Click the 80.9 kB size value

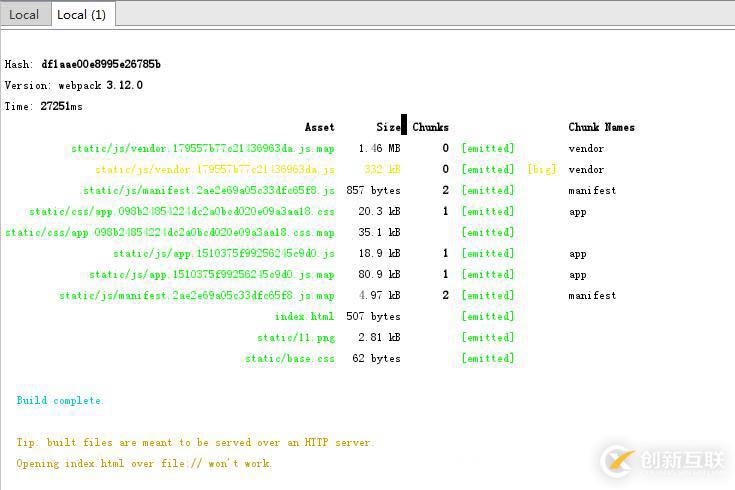coord(379,274)
